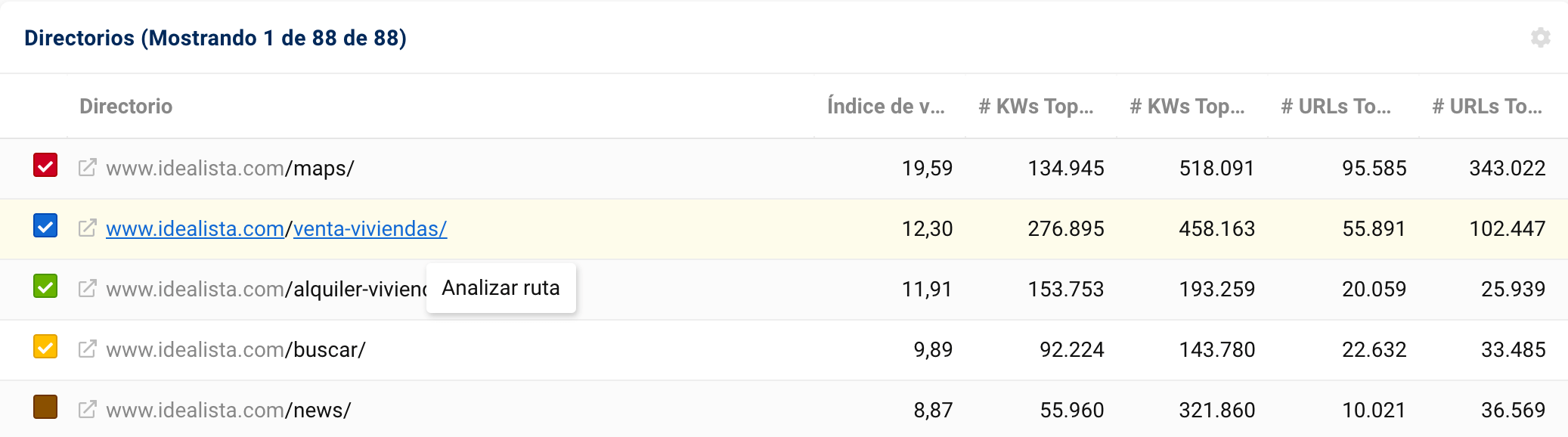
Task: Sort by first # KWs Top column header
Action: click(x=1036, y=106)
